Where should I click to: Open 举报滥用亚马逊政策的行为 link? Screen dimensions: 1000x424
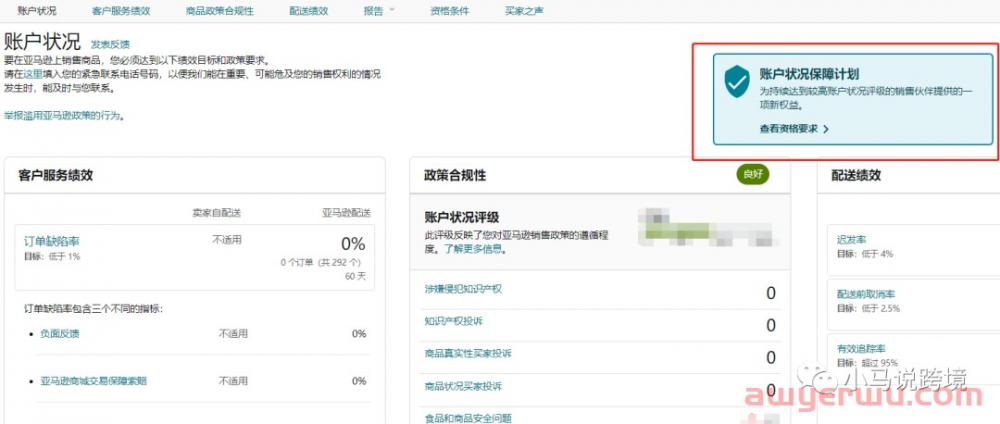pyautogui.click(x=62, y=115)
